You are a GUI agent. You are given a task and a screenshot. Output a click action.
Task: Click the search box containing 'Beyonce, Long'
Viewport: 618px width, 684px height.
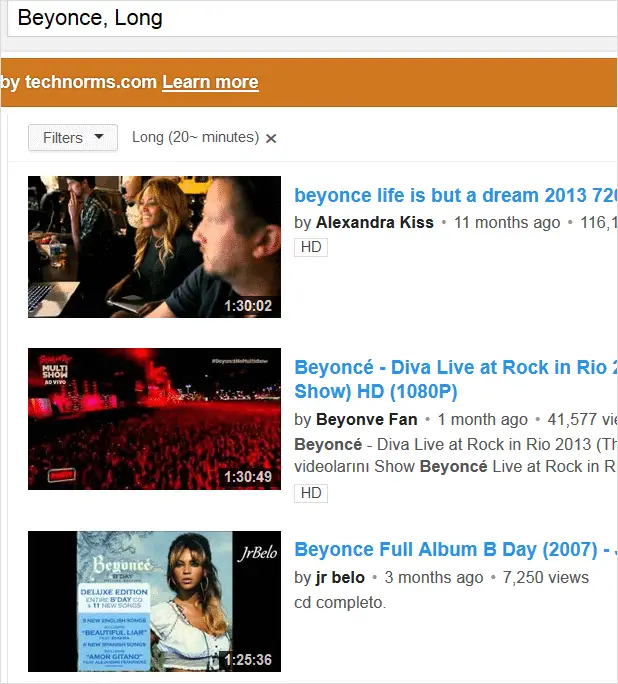[312, 18]
